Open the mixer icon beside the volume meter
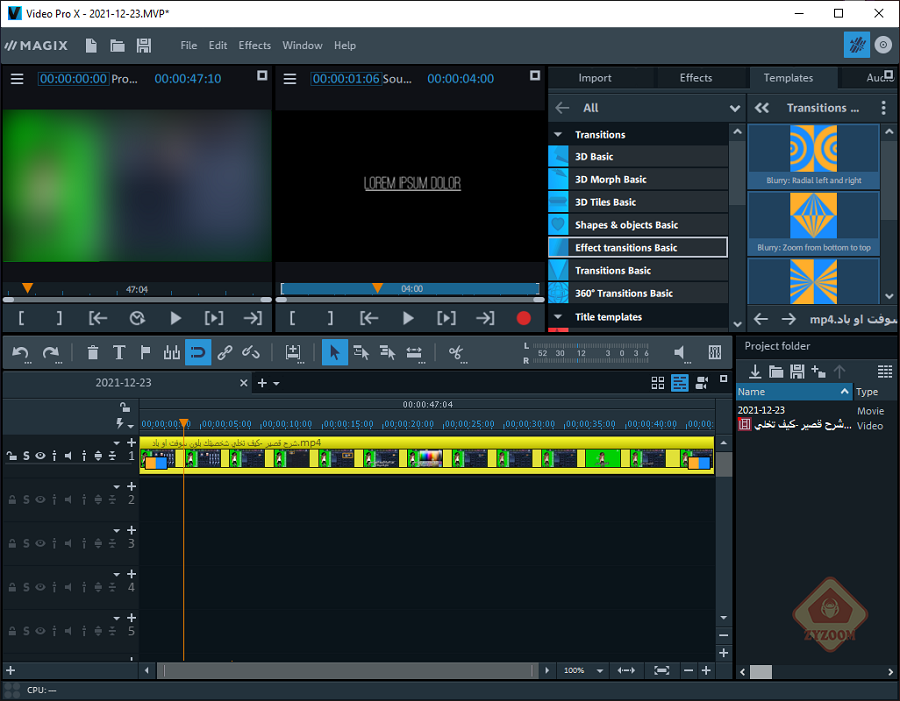900x701 pixels. (715, 353)
